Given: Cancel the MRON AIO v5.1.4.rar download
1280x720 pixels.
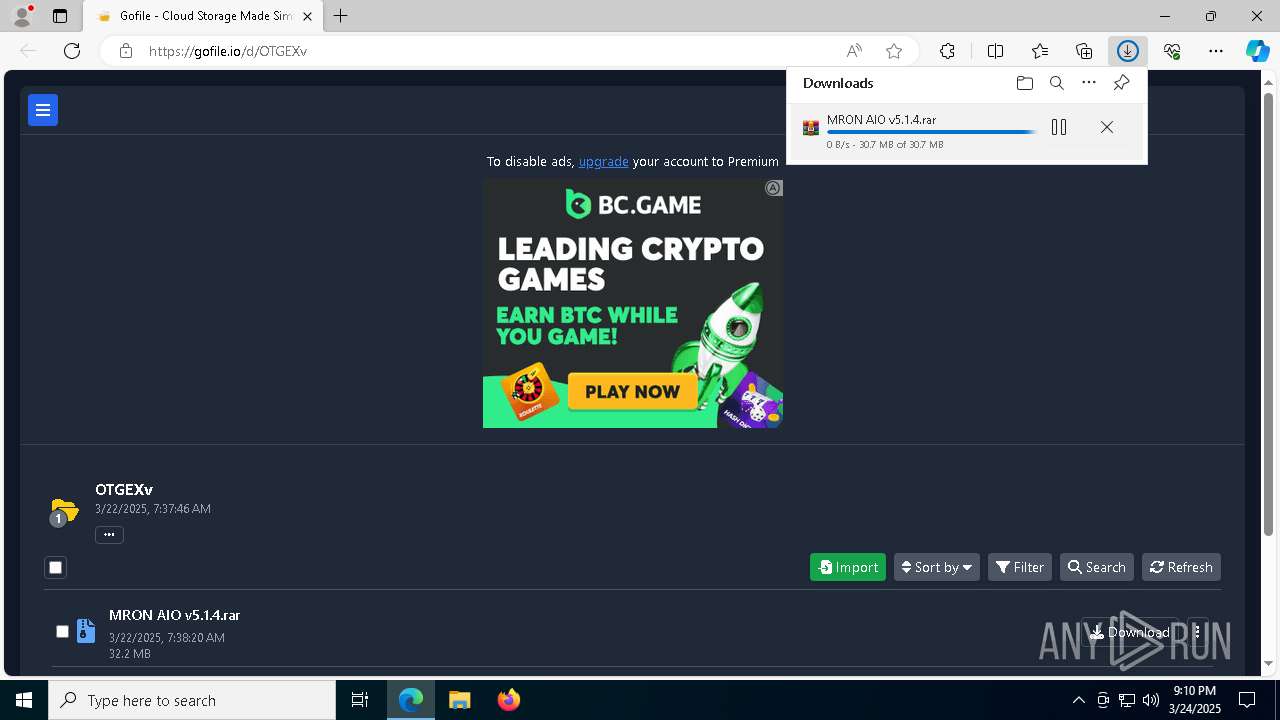Looking at the screenshot, I should 1107,127.
